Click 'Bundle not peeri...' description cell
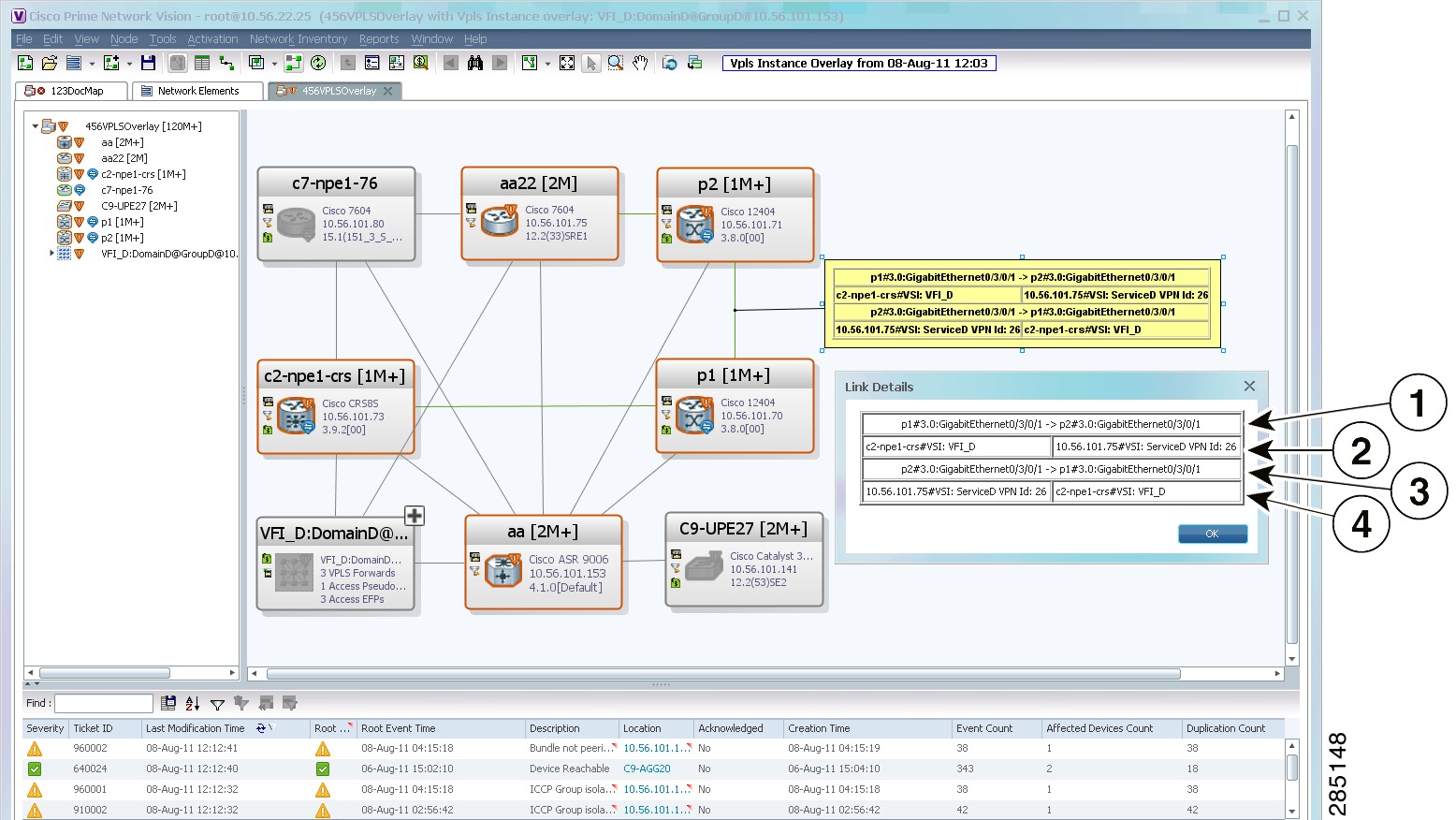Image resolution: width=1456 pixels, height=820 pixels. 572,749
